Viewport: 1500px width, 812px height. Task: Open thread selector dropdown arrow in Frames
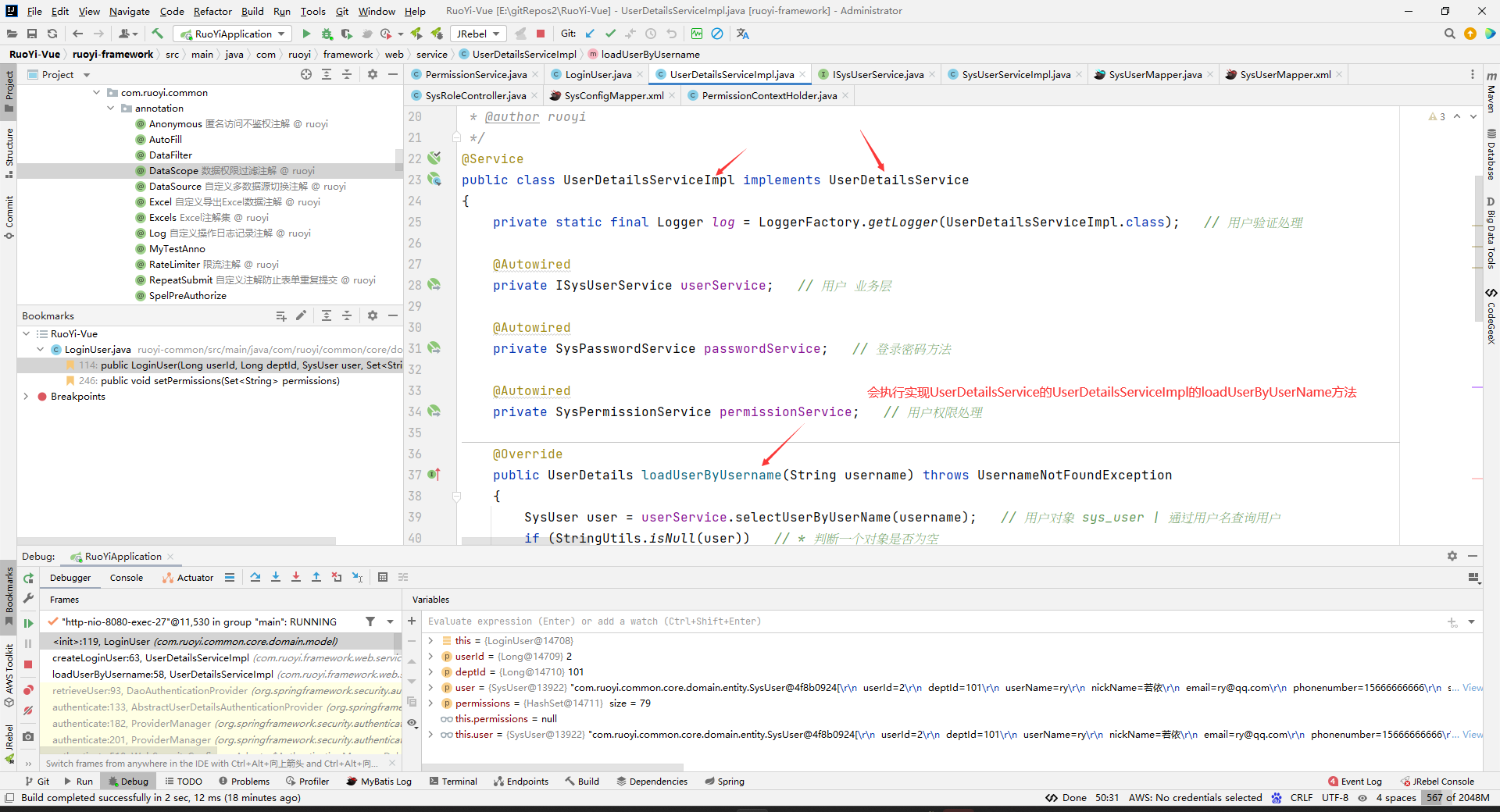click(390, 621)
